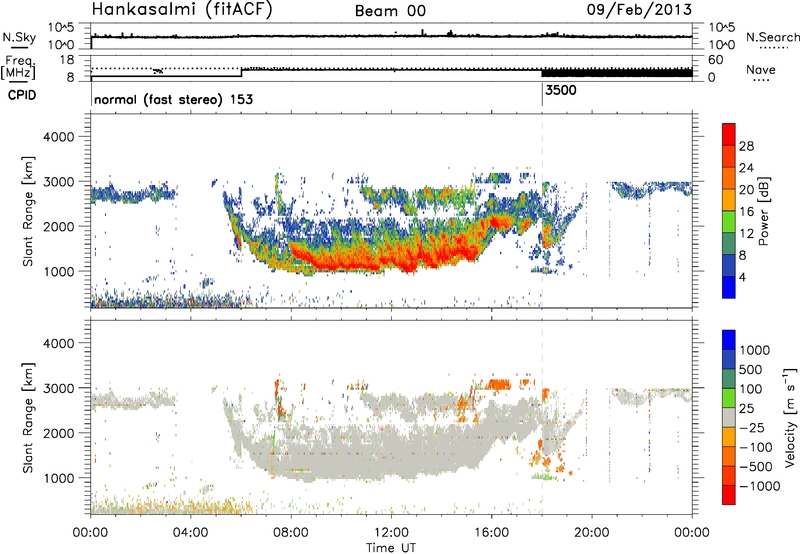The height and width of the screenshot is (554, 800).
Task: Click the '18' tick on frequency axis
Action: pyautogui.click(x=67, y=60)
